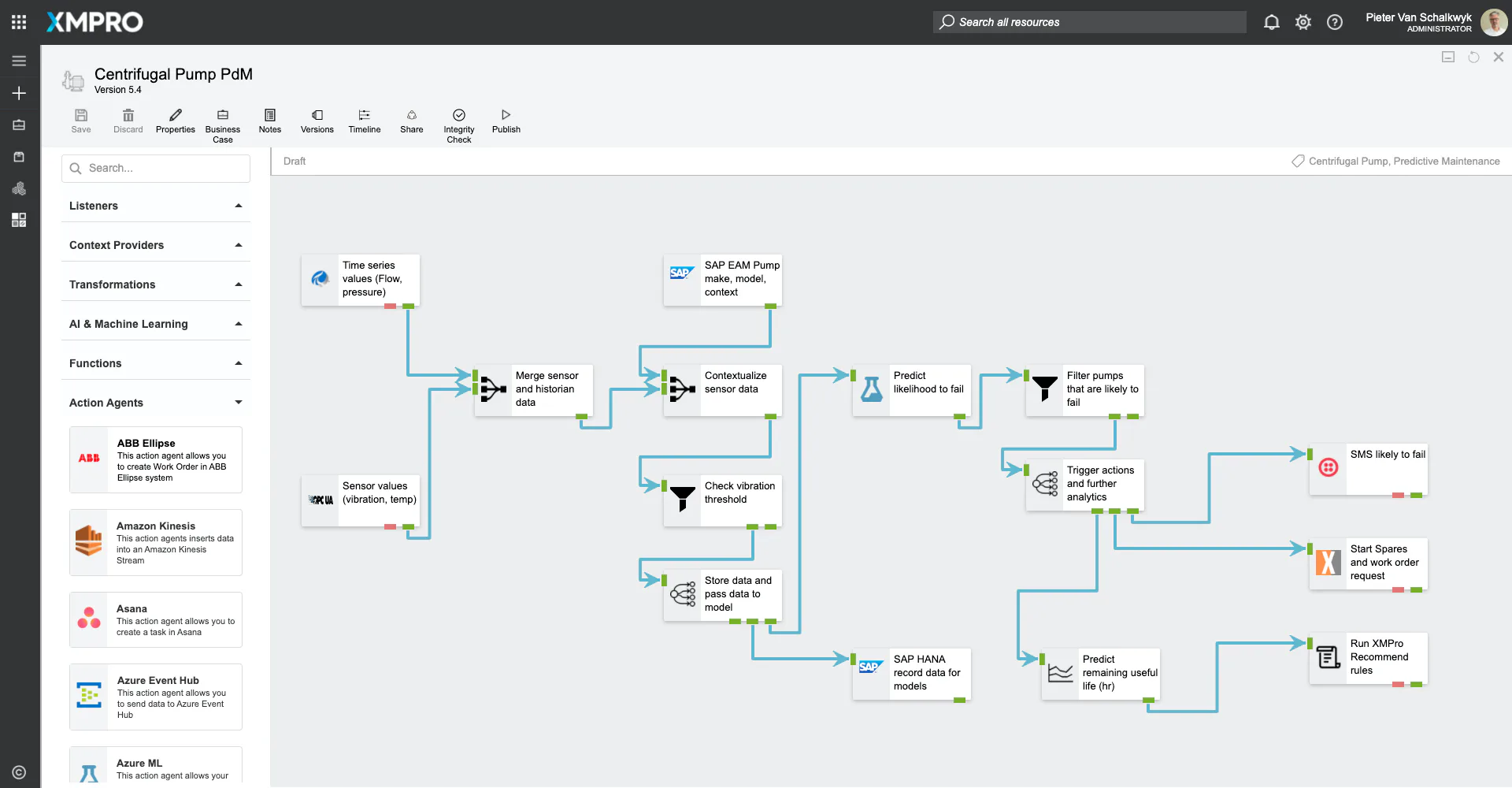Select Merge sensor and historian data node
The height and width of the screenshot is (788, 1512).
point(533,390)
